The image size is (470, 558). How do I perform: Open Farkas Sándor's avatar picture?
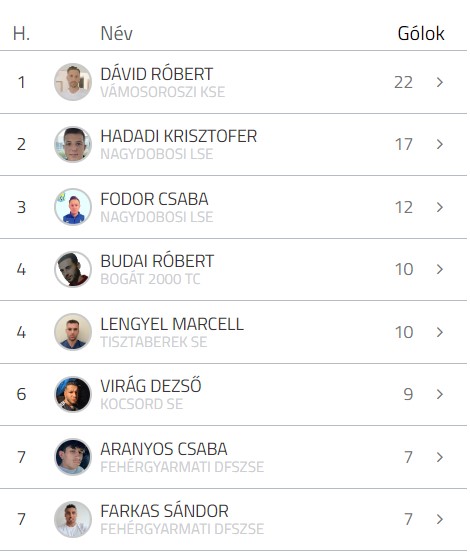pos(73,519)
